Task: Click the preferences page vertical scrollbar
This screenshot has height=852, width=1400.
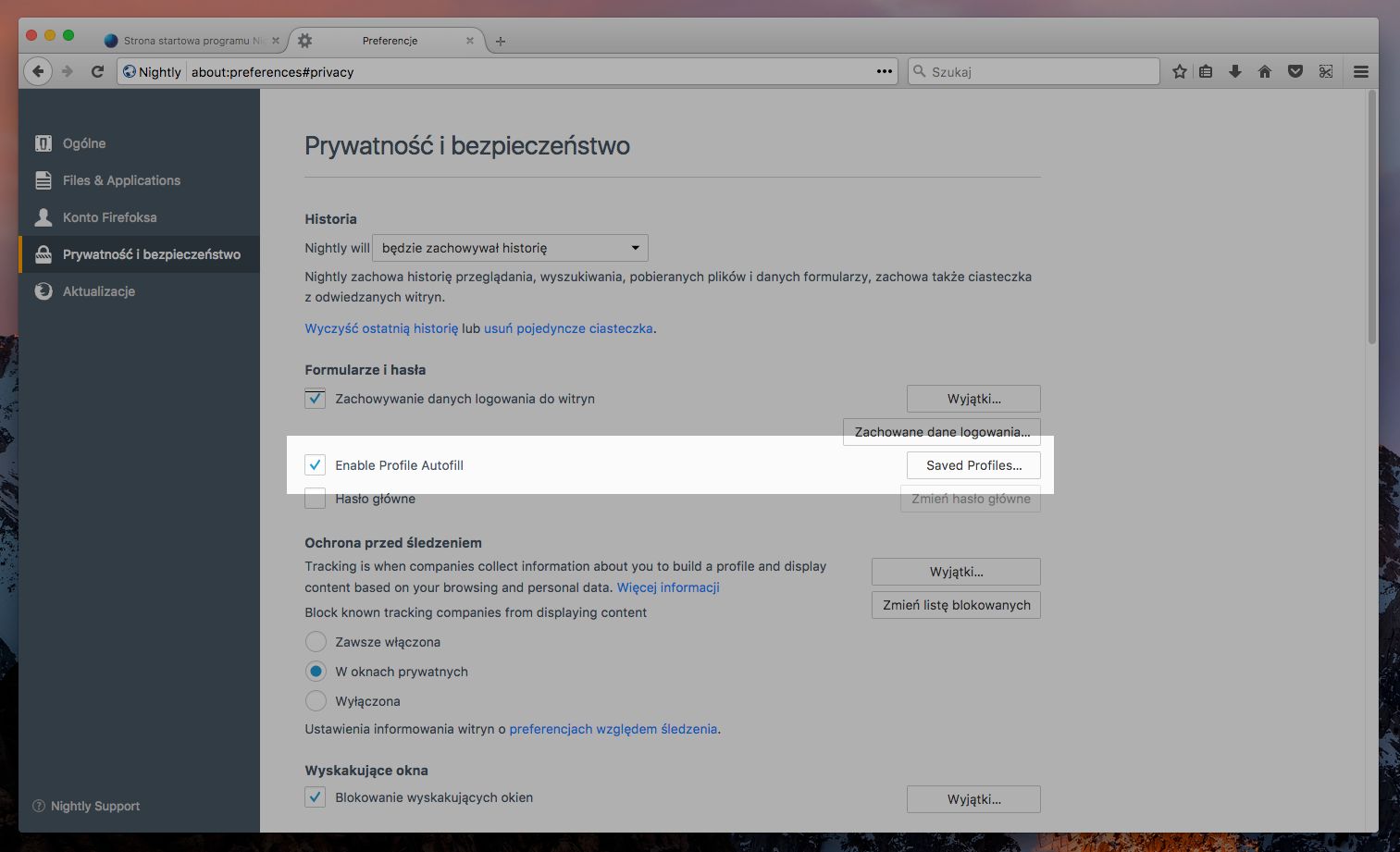Action: pyautogui.click(x=1371, y=219)
